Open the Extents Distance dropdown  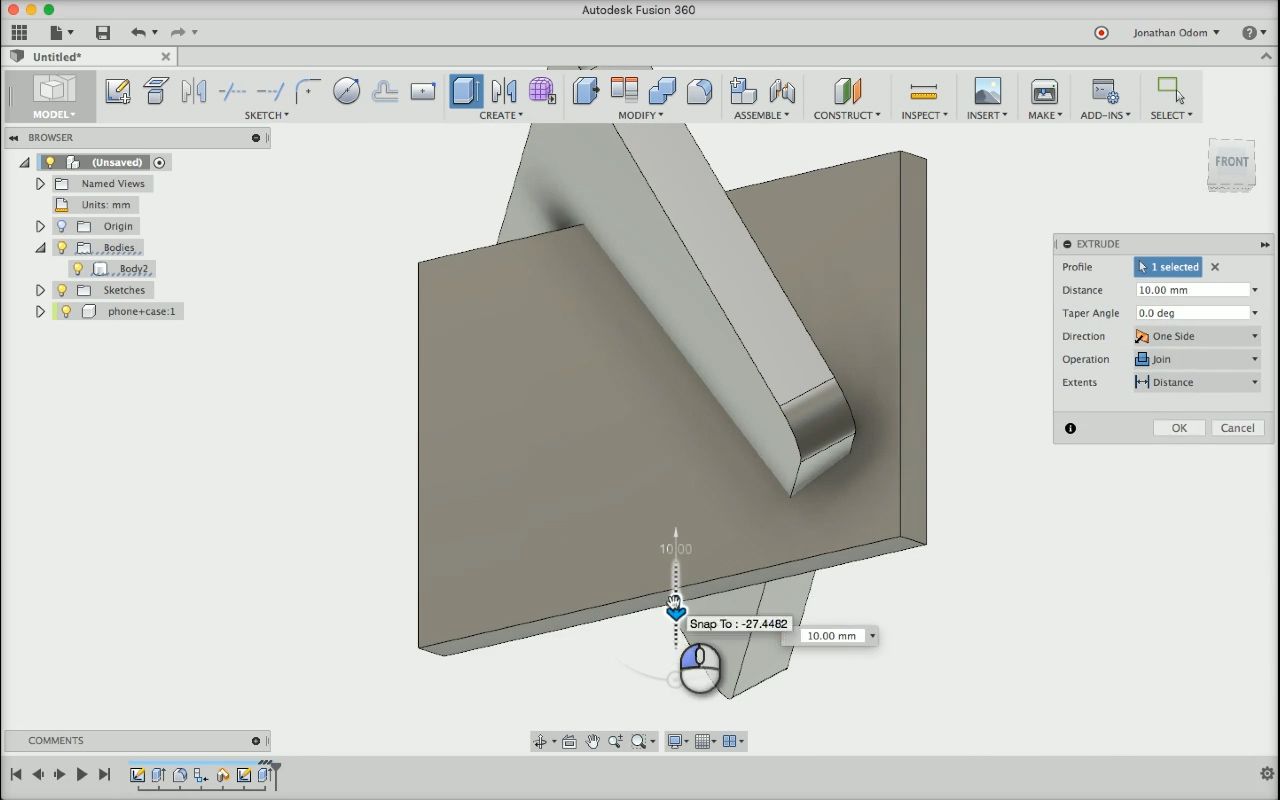[1197, 382]
